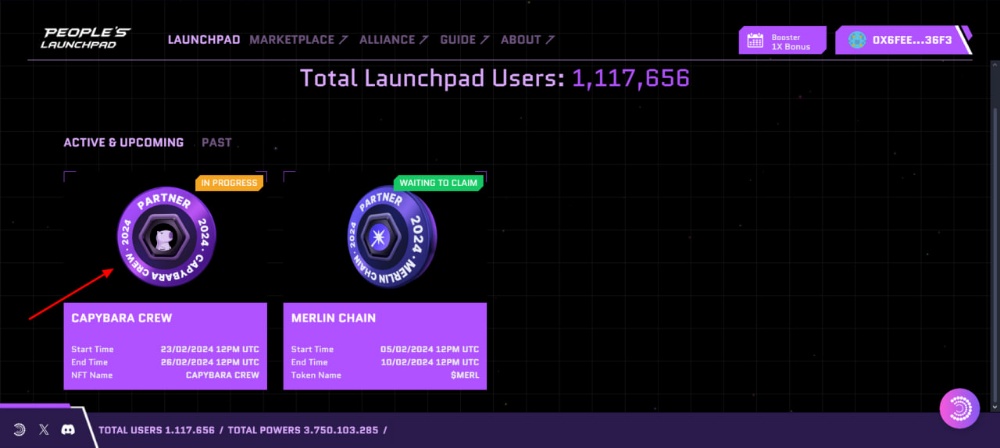Viewport: 1000px width, 448px height.
Task: Click the Booster 1X Bonus button
Action: 783,40
